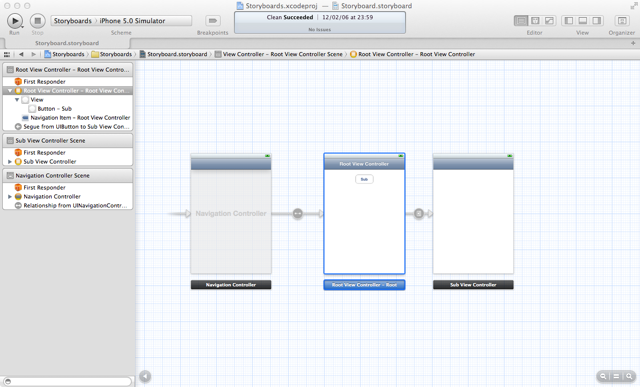Switch to the Assistant editor icon
Screen dimensions: 640x387
[x=535, y=20]
